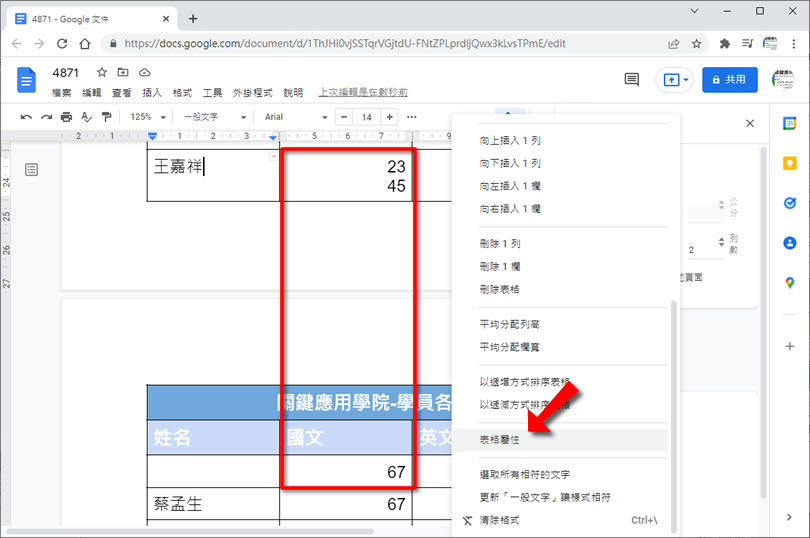Open the 工具 menu
810x538 pixels.
pyautogui.click(x=212, y=93)
